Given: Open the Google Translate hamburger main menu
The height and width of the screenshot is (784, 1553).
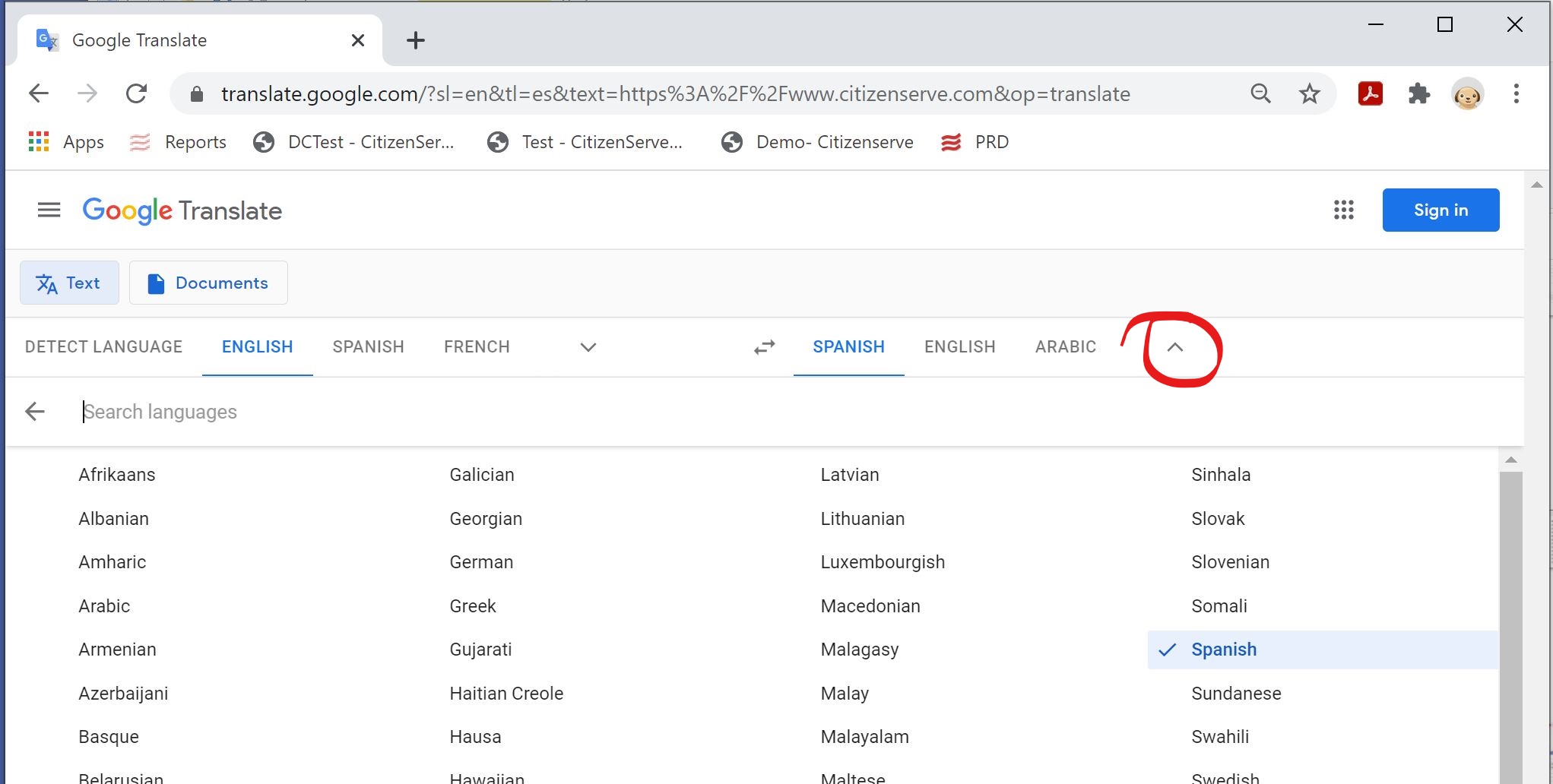Looking at the screenshot, I should [49, 210].
